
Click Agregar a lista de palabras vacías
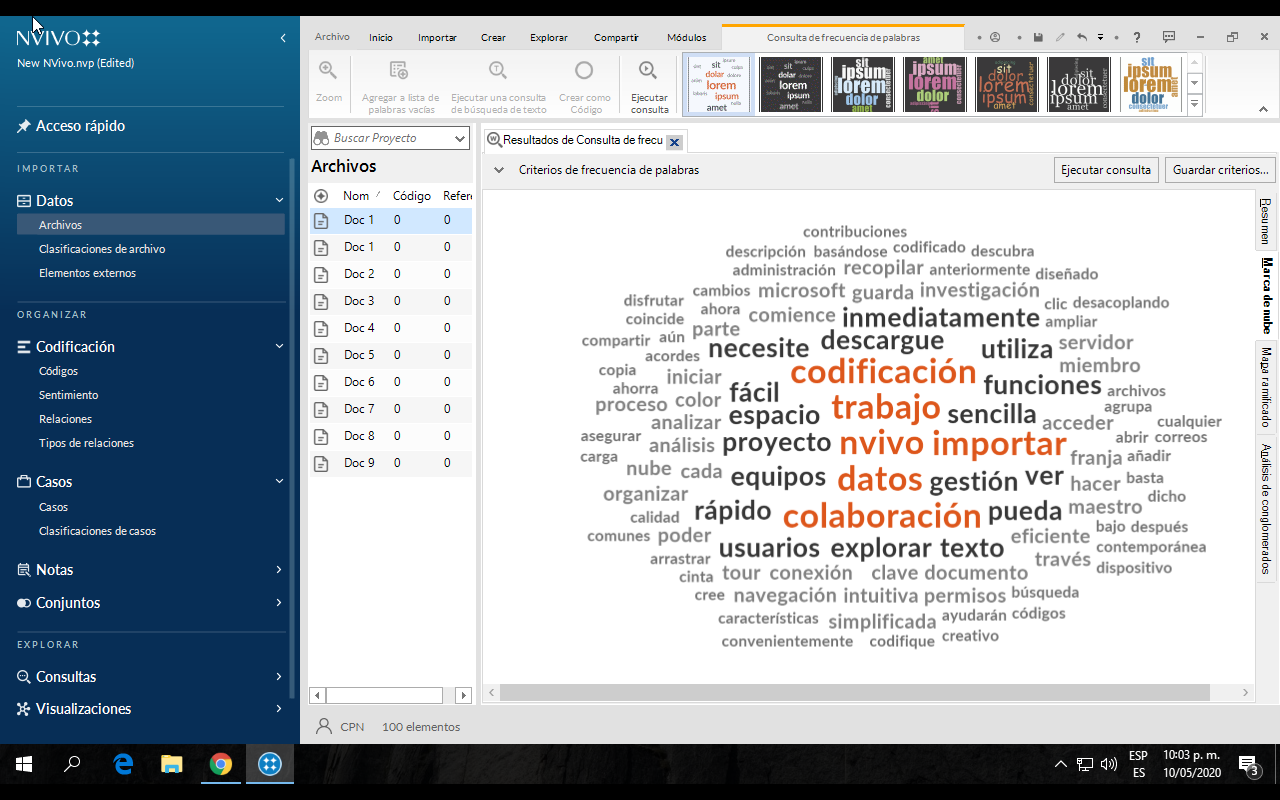tap(400, 86)
